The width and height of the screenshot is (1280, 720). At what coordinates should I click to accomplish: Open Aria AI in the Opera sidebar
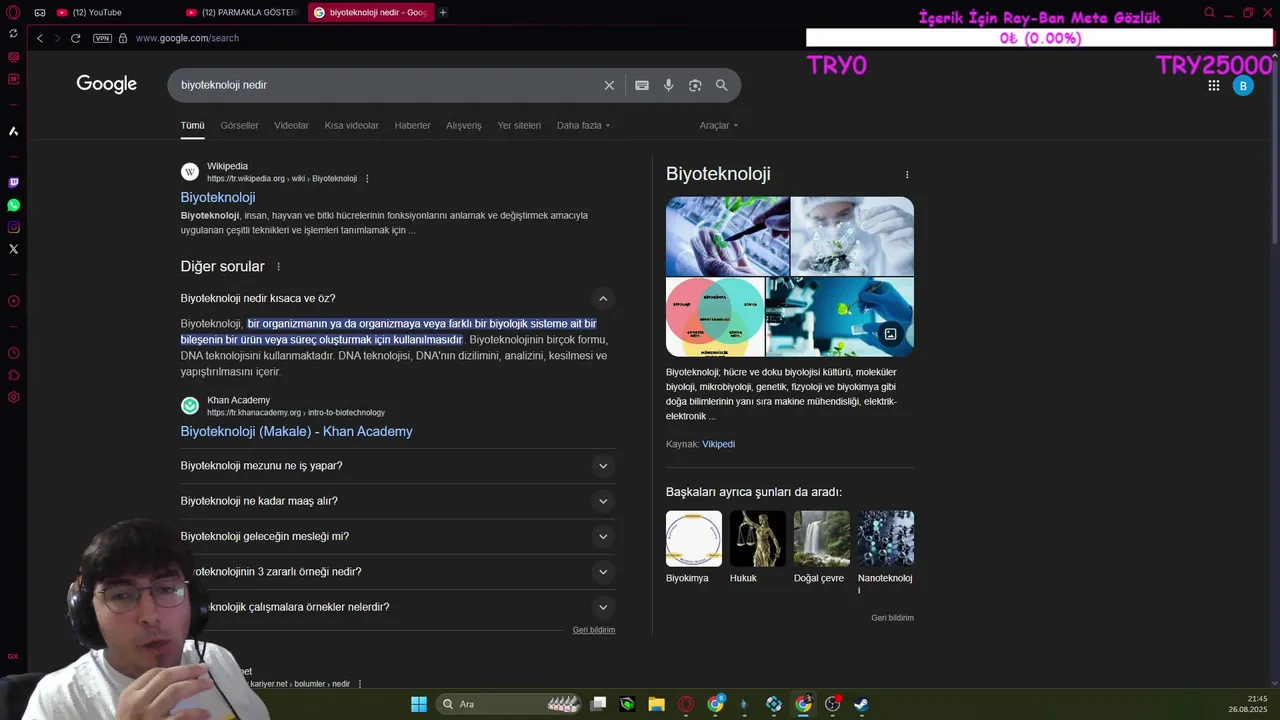tap(13, 131)
